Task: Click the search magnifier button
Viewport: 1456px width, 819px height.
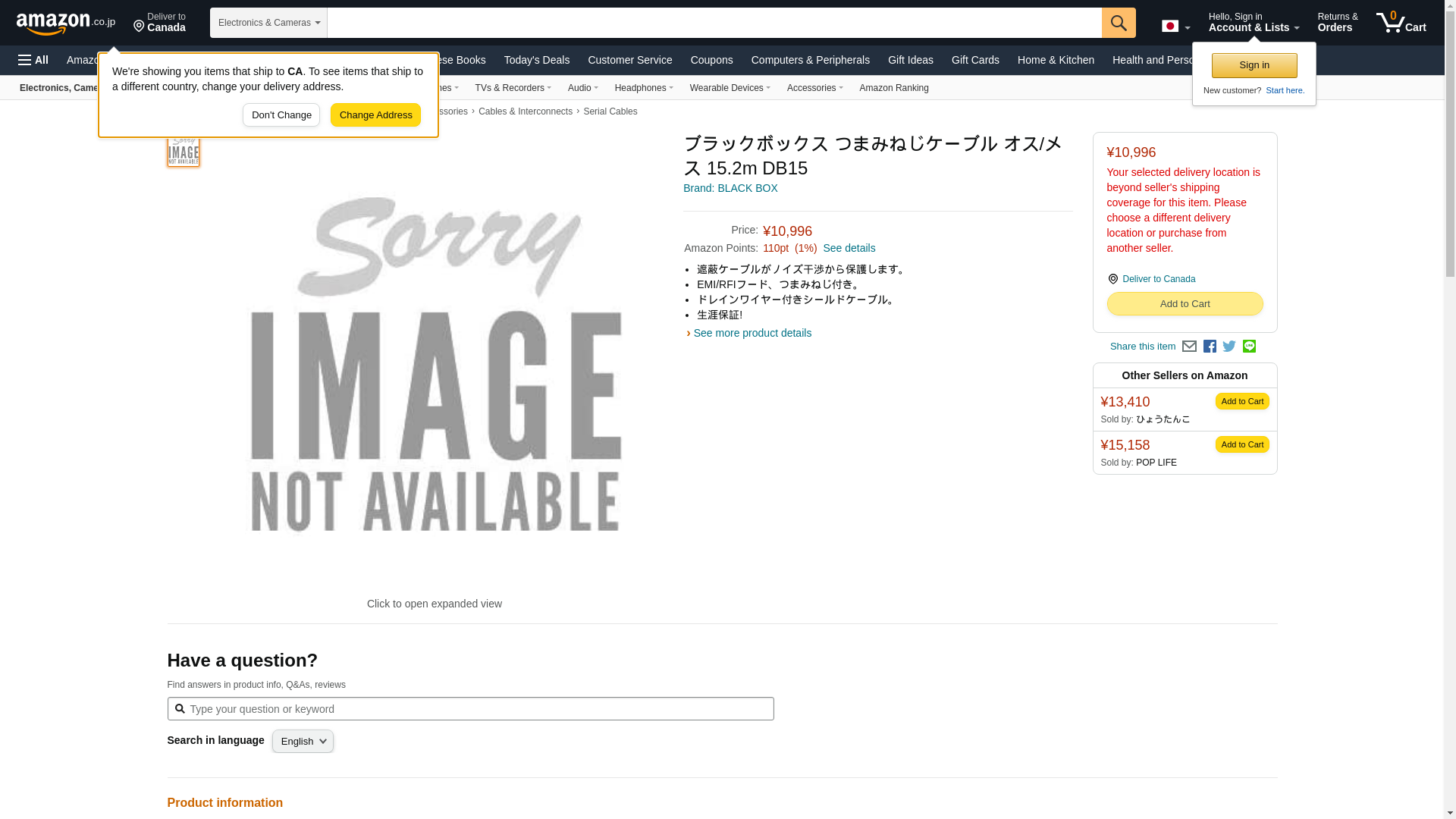Action: [1119, 23]
